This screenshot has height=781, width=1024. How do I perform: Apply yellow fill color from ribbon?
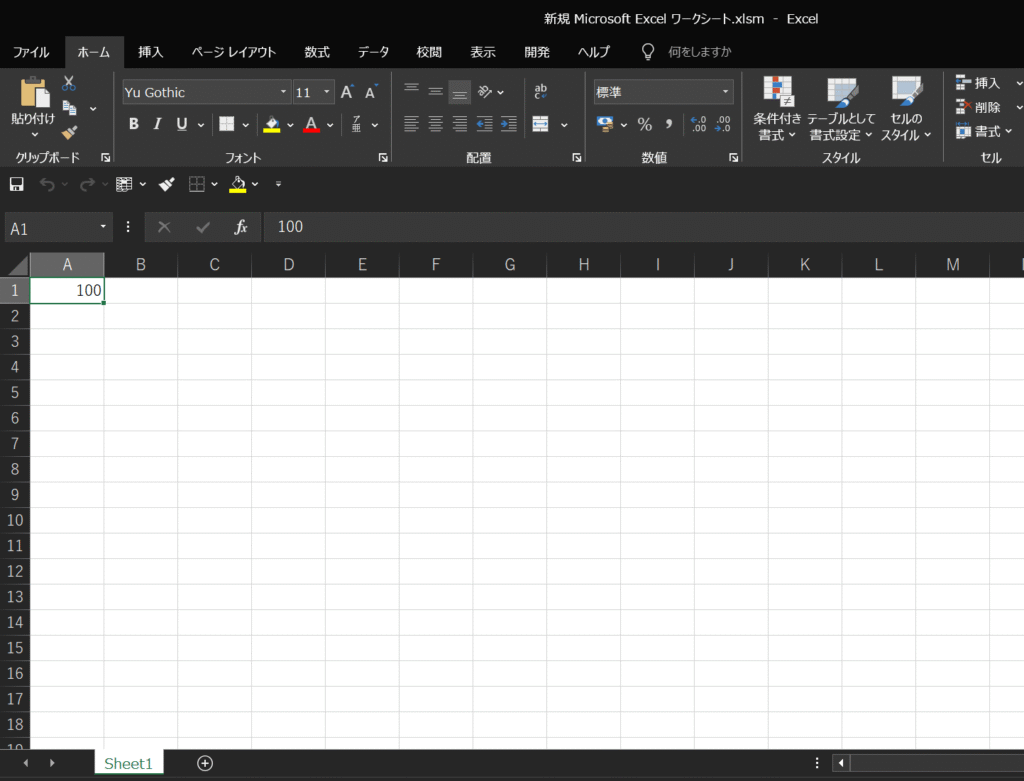[x=272, y=124]
